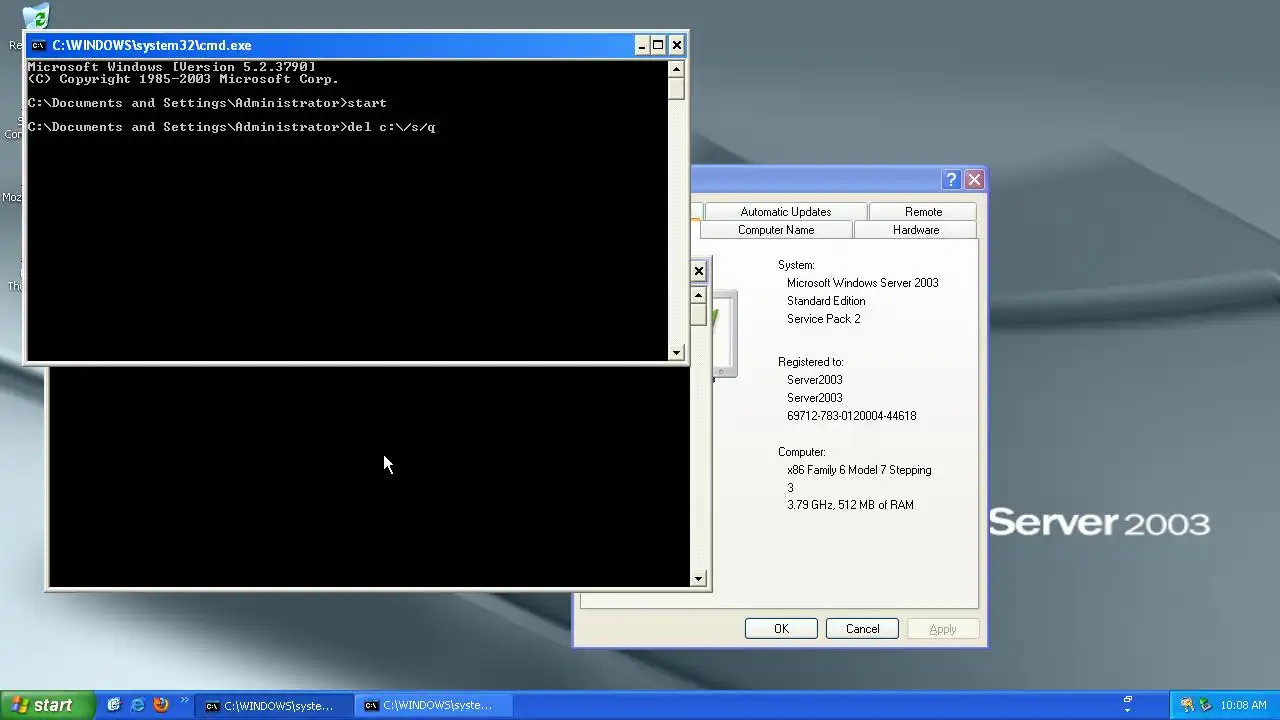Open the cmd.exe title bar system menu icon
Image resolution: width=1280 pixels, height=720 pixels.
pos(38,45)
